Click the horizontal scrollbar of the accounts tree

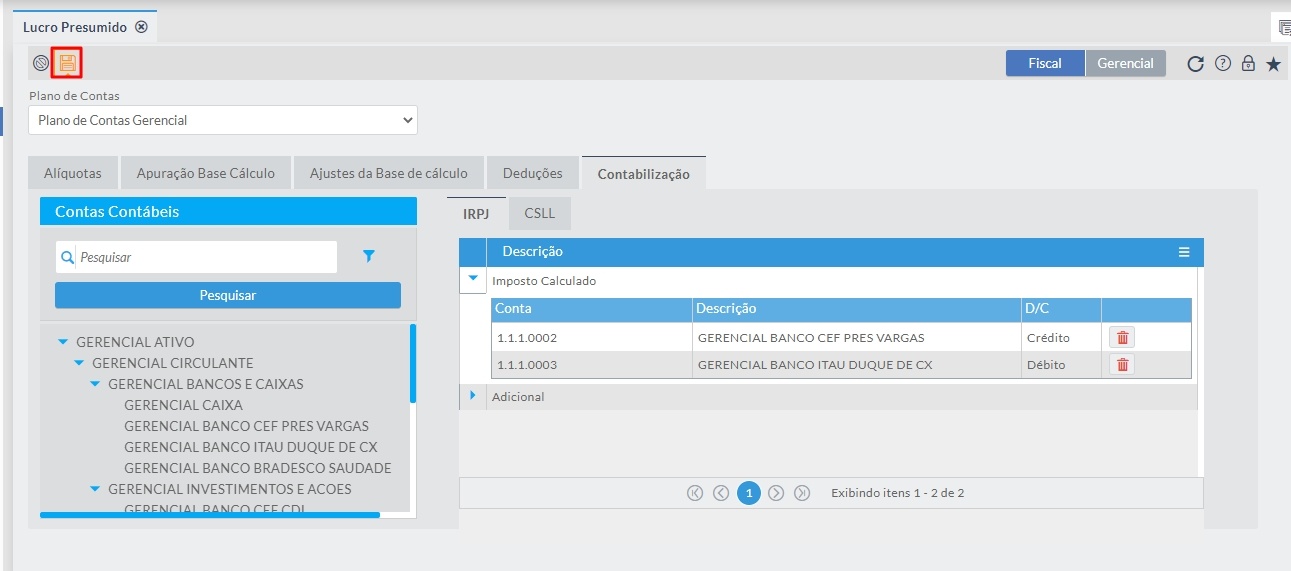[x=210, y=515]
